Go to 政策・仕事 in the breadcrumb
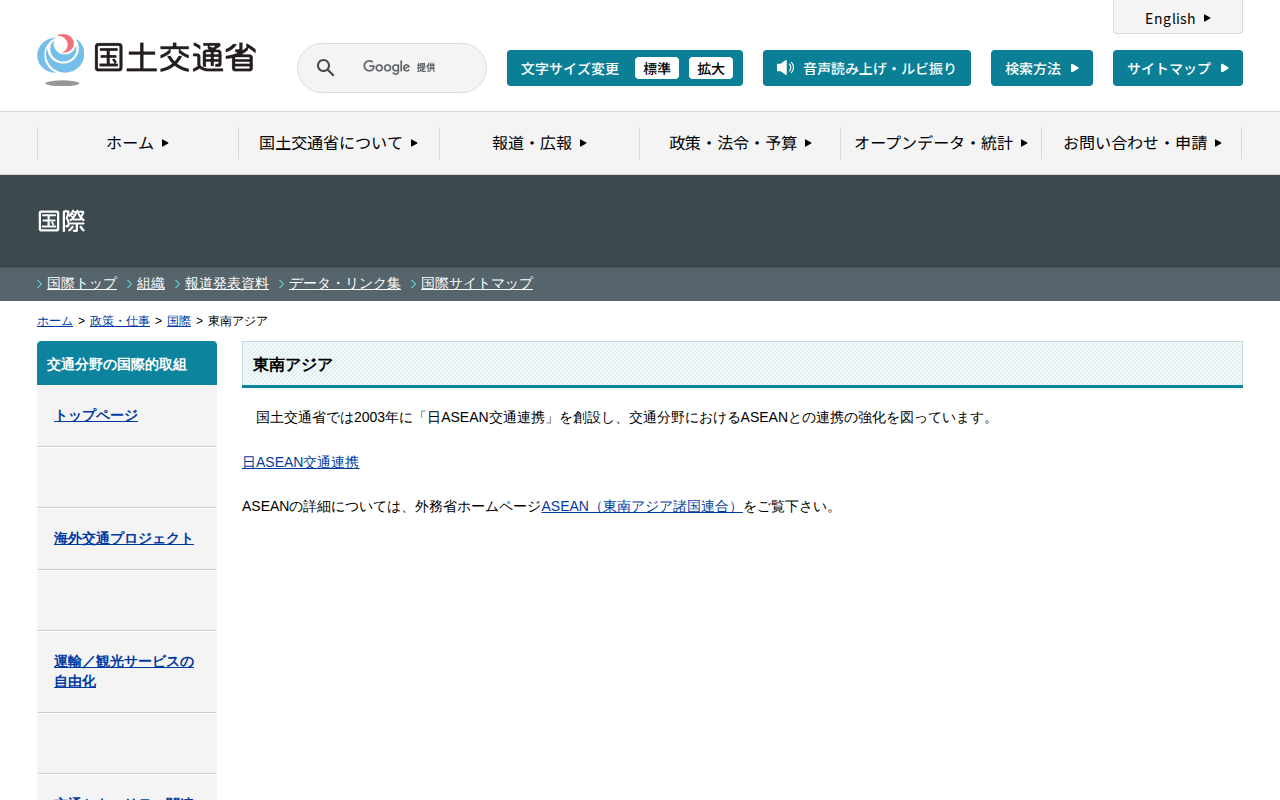 tap(120, 321)
